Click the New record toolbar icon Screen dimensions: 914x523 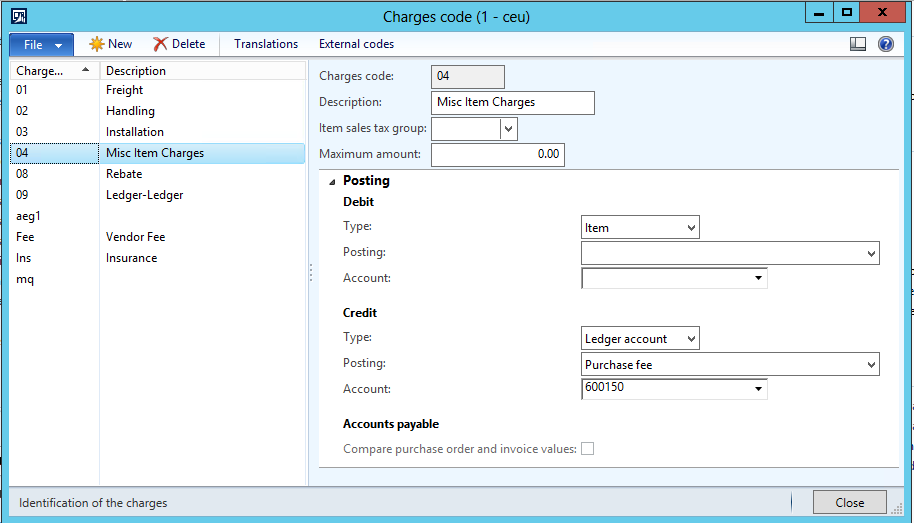tap(97, 44)
